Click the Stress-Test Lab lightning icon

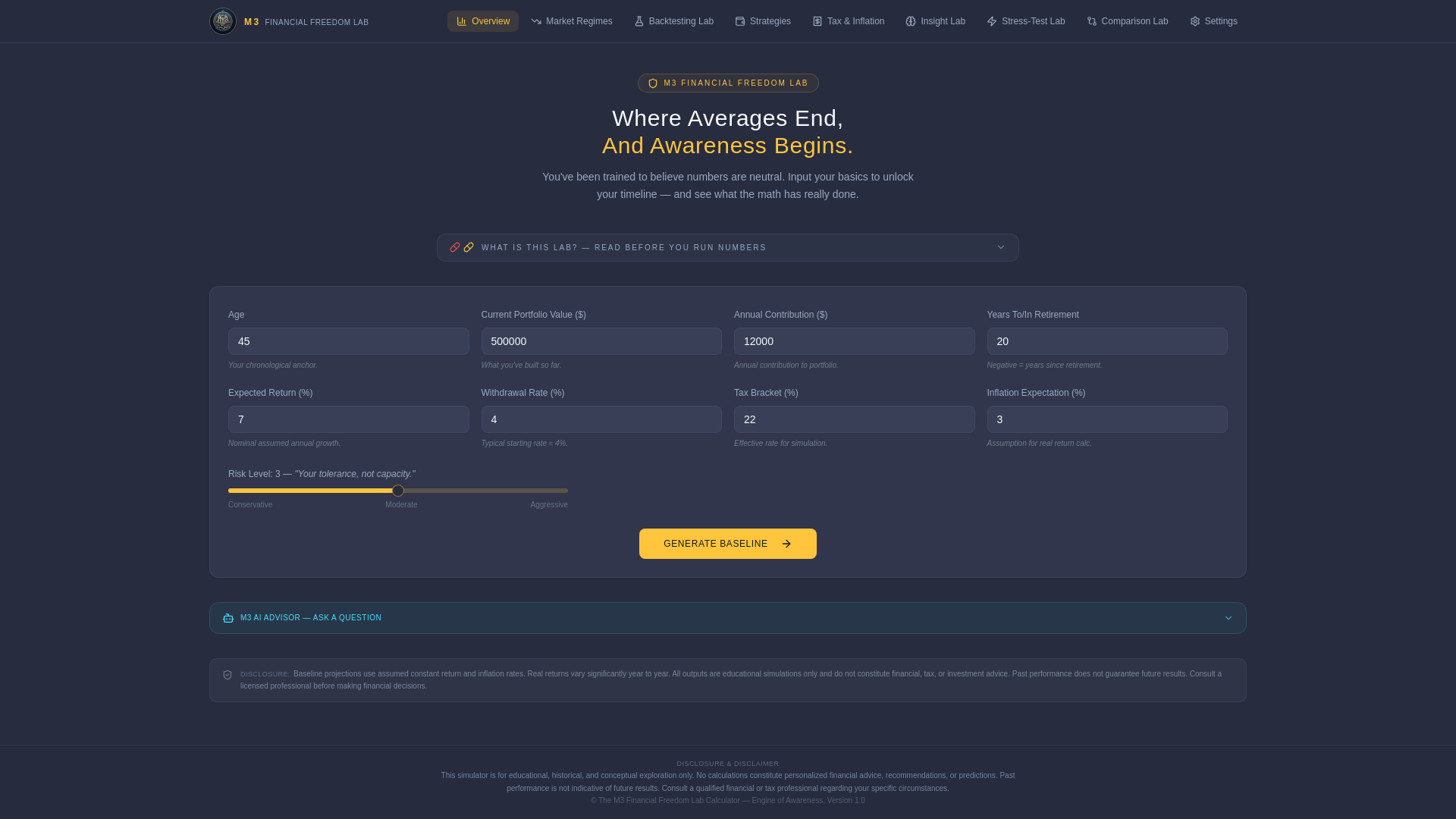pyautogui.click(x=992, y=21)
